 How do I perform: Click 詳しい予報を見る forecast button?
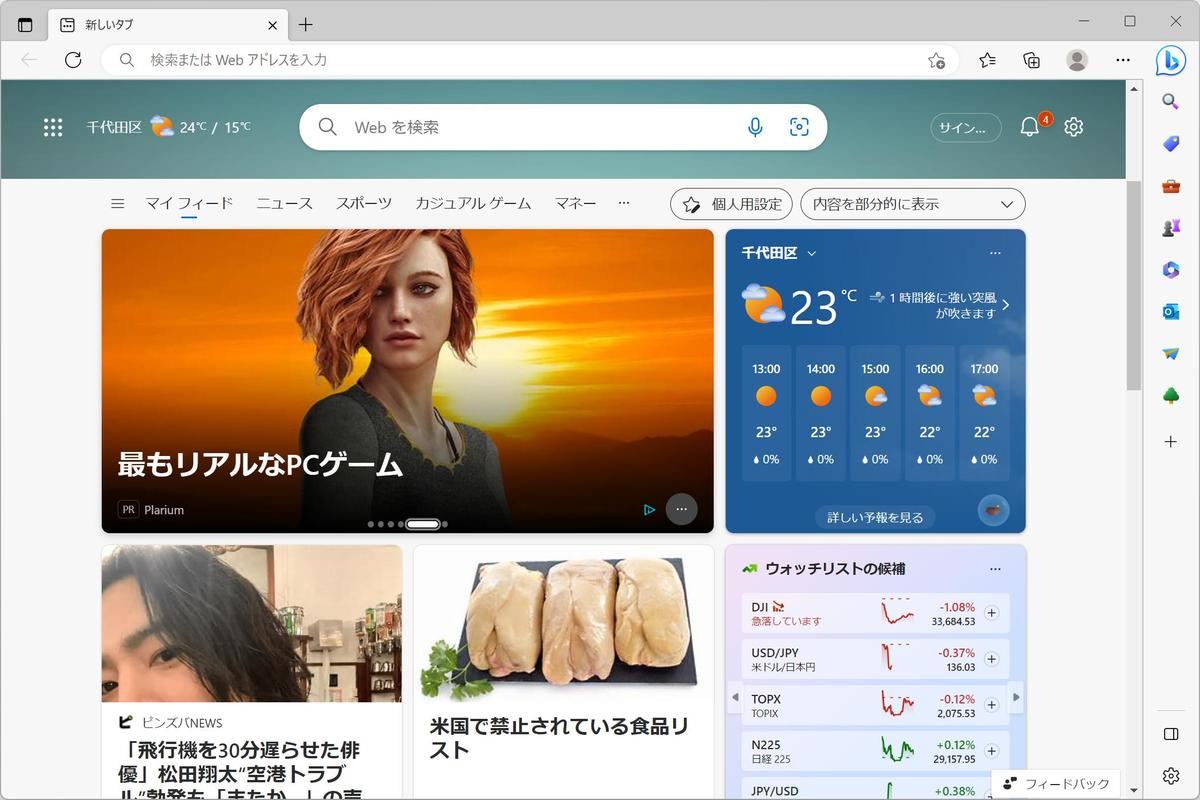(875, 517)
